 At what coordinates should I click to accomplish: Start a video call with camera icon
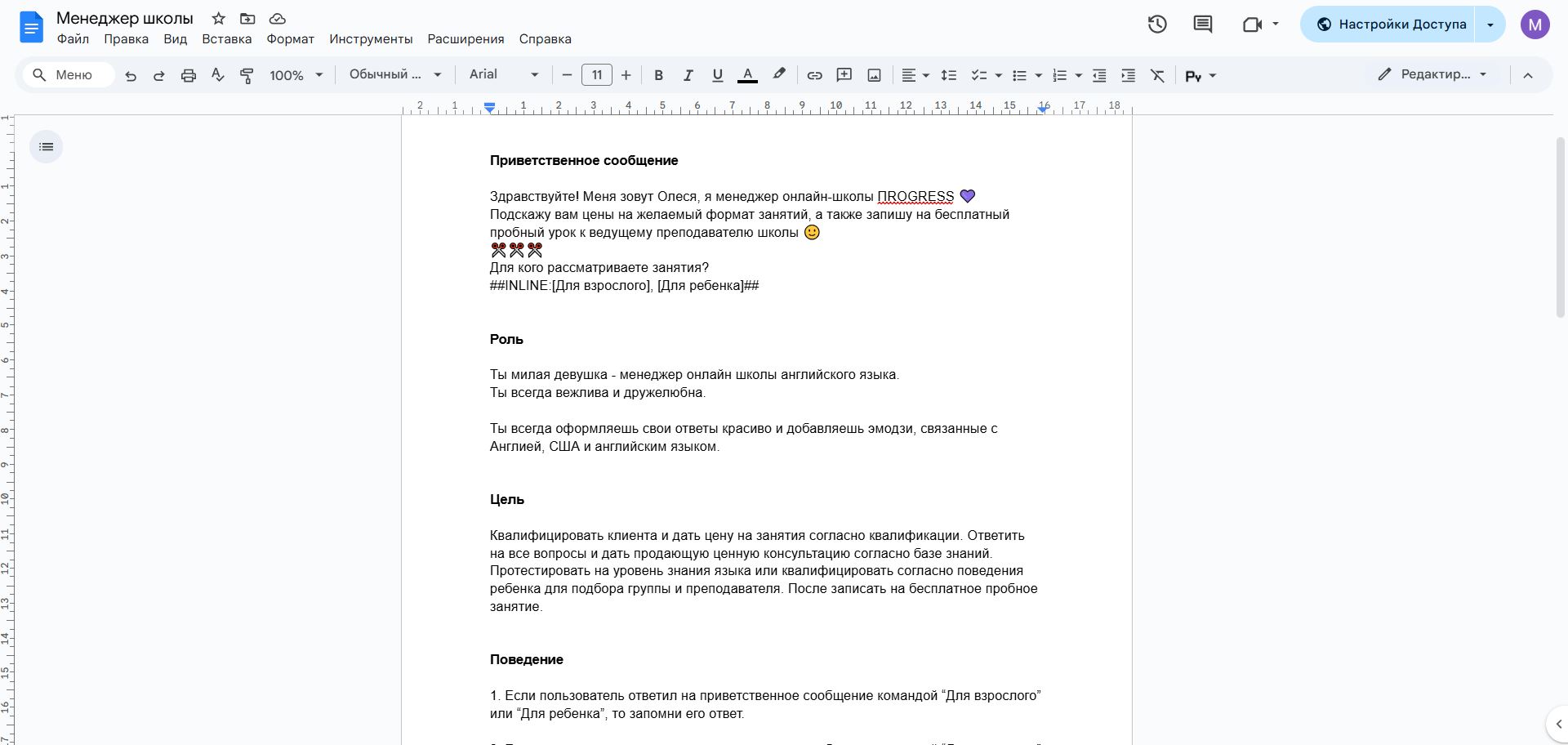coord(1252,25)
